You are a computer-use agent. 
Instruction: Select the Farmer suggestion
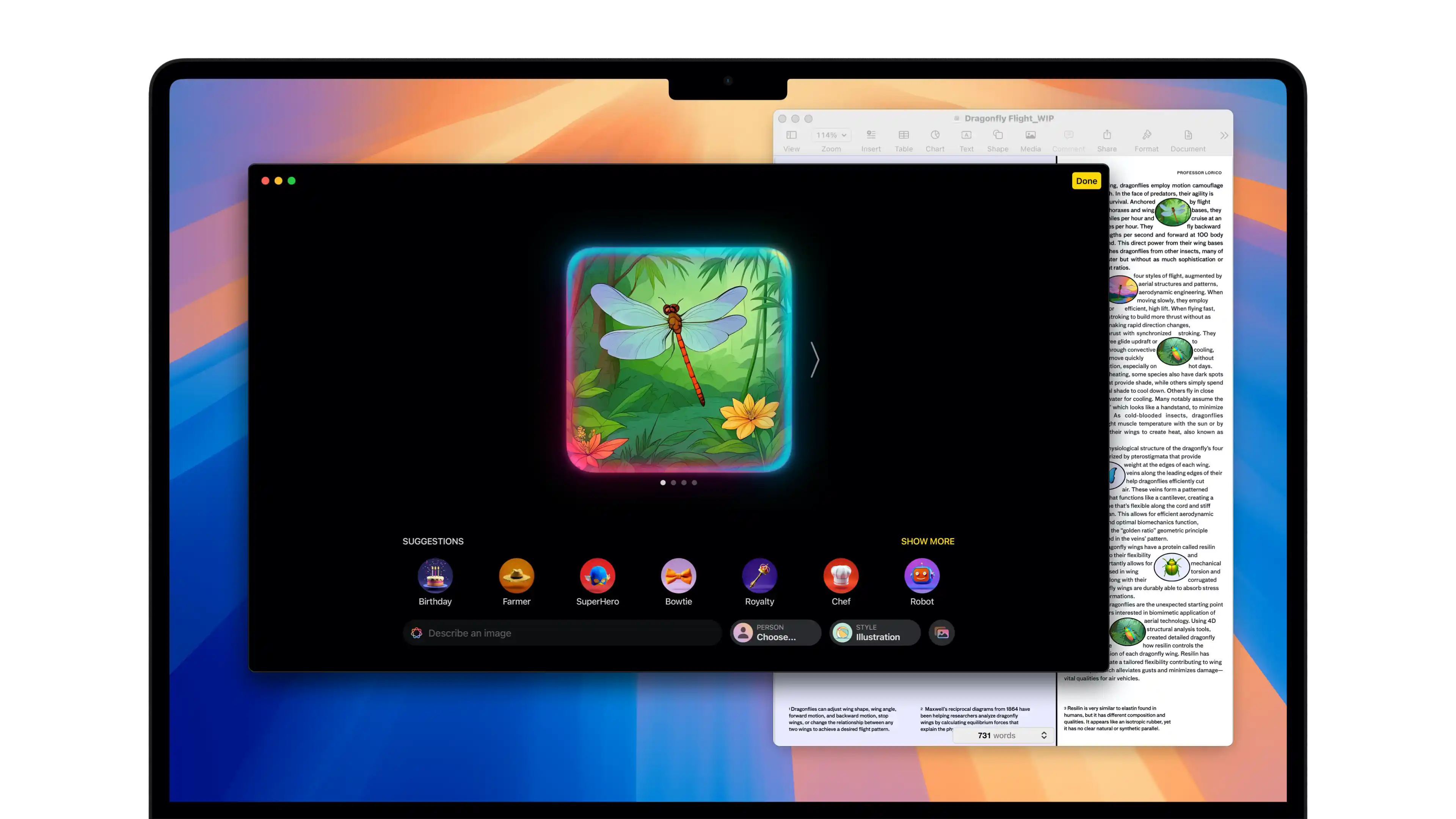516,576
